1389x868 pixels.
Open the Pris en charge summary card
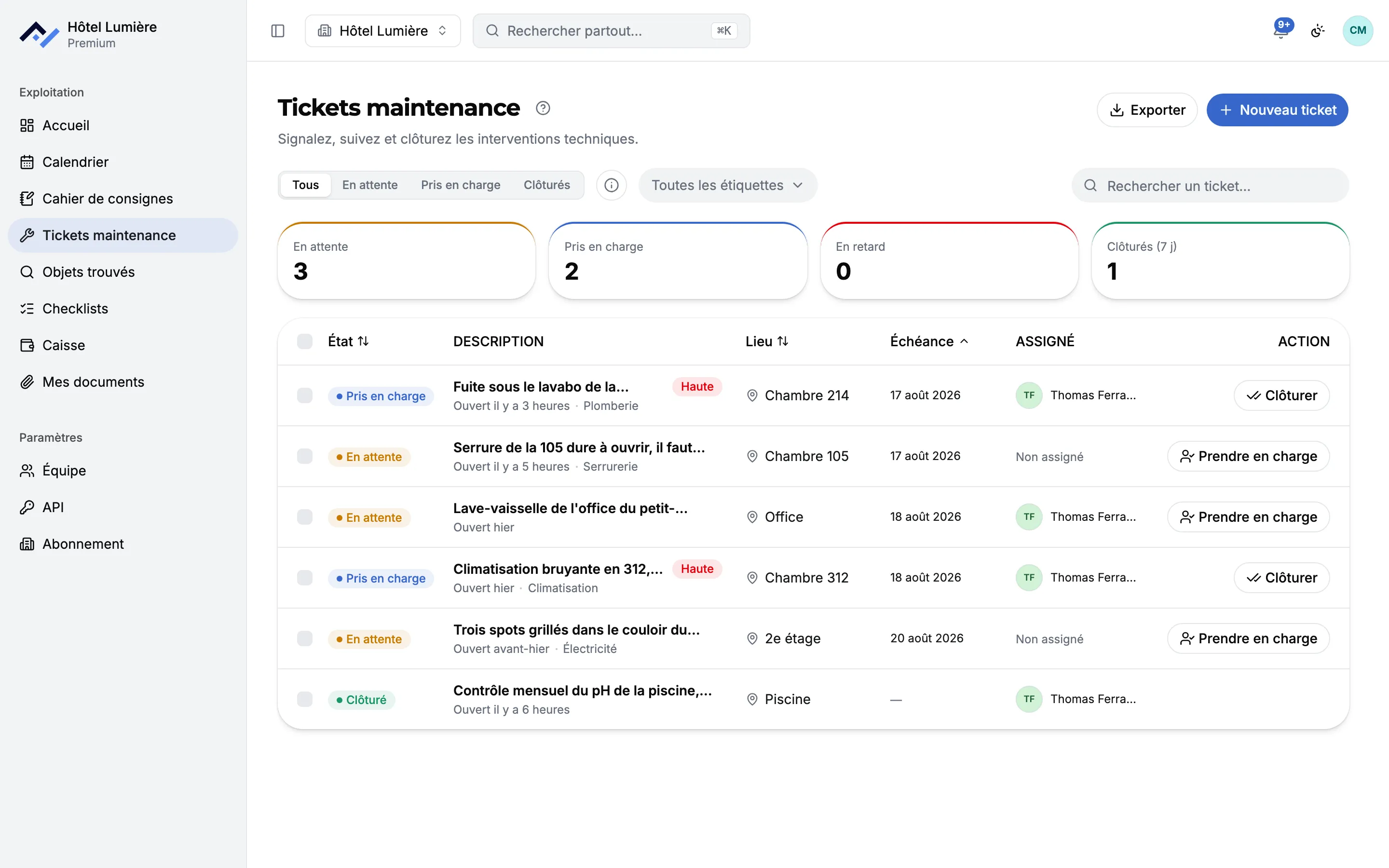678,260
